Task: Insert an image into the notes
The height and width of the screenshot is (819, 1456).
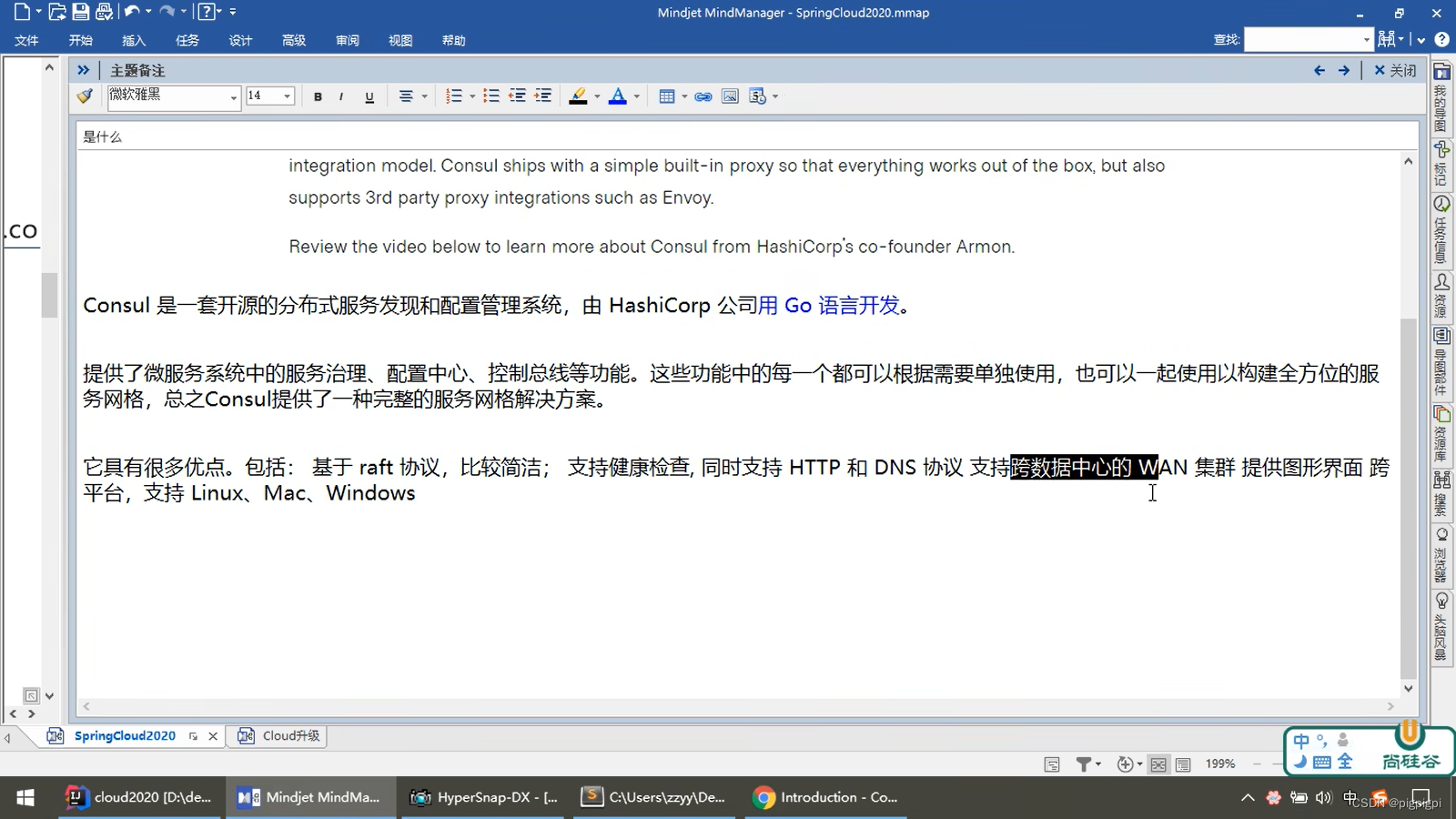Action: 730,96
